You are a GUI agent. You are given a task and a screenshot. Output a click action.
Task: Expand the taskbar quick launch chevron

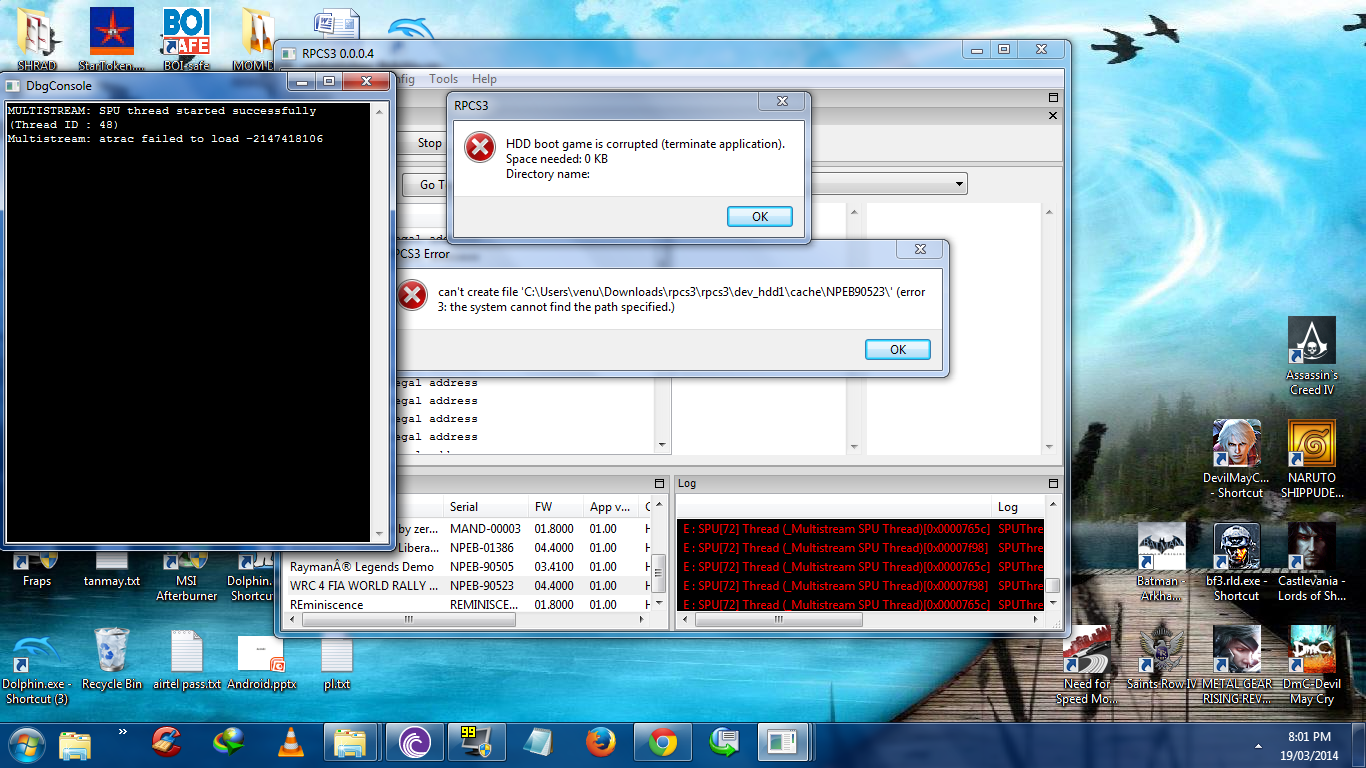[123, 733]
